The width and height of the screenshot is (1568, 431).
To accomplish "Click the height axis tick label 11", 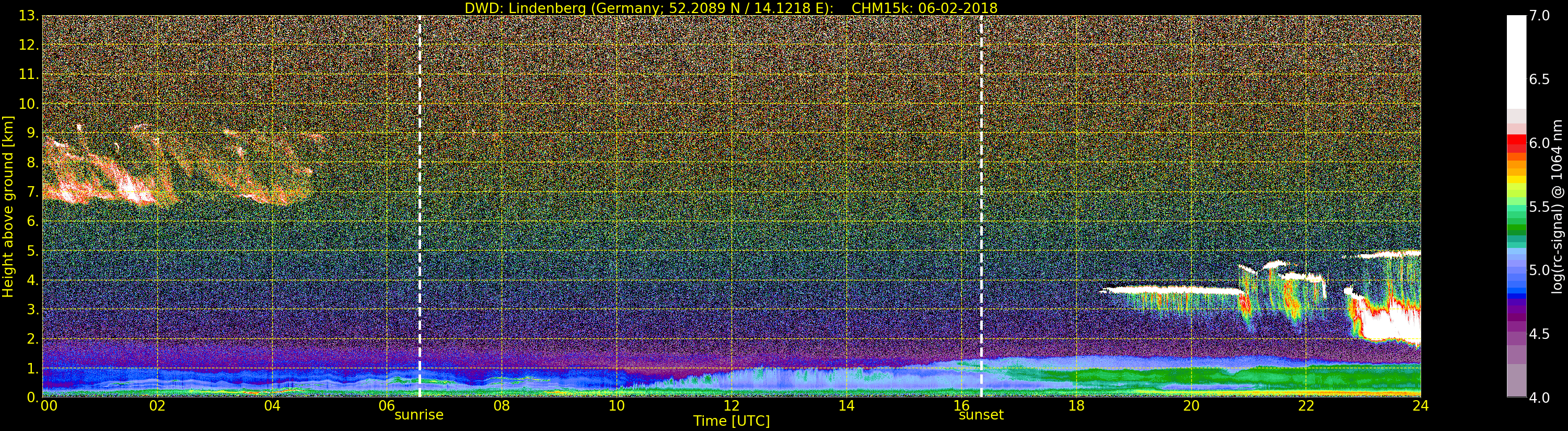I will click(x=28, y=75).
